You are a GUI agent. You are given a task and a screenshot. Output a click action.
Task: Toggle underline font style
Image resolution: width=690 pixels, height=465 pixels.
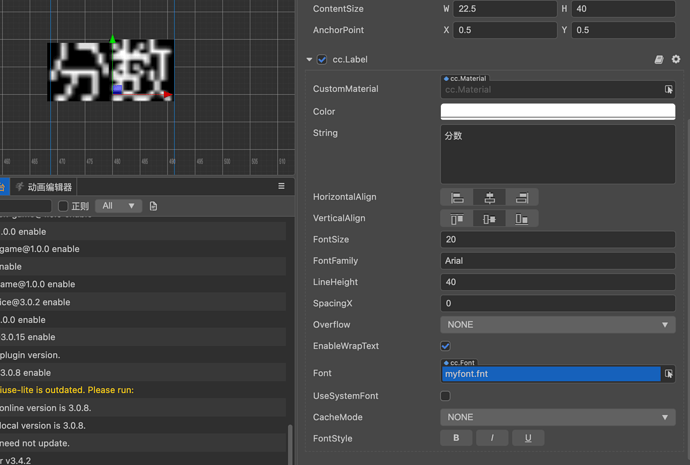528,438
